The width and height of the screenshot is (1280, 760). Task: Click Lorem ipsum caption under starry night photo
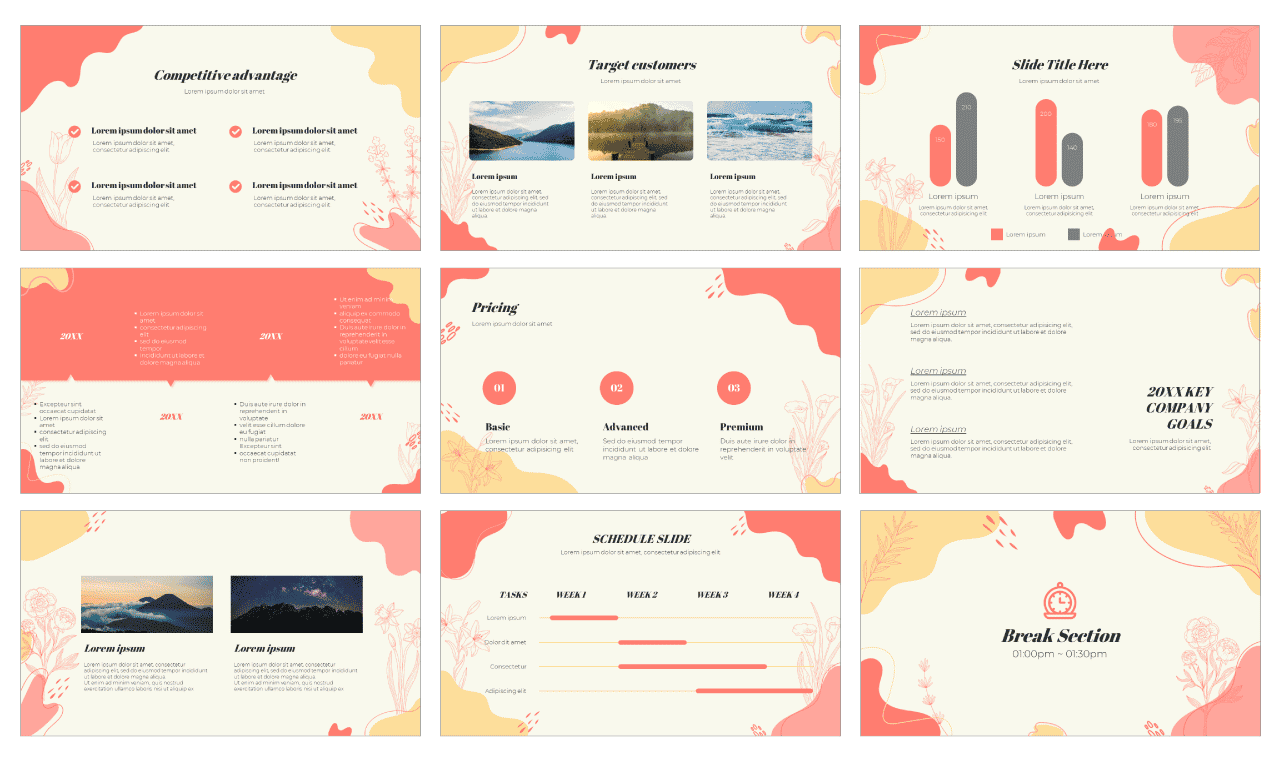[264, 649]
